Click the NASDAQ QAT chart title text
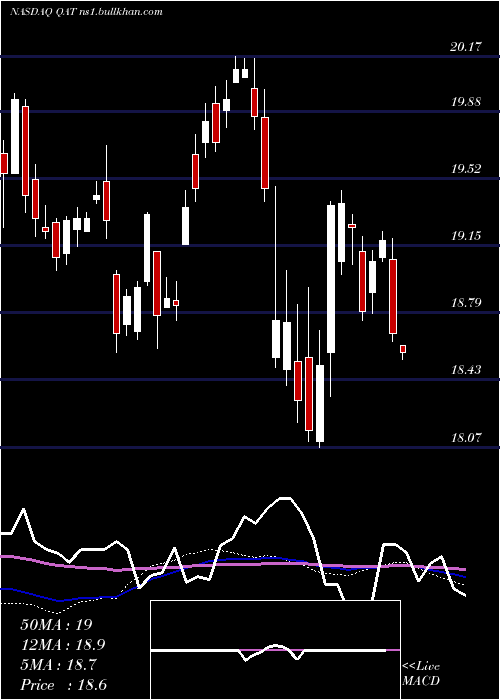 click(x=86, y=12)
